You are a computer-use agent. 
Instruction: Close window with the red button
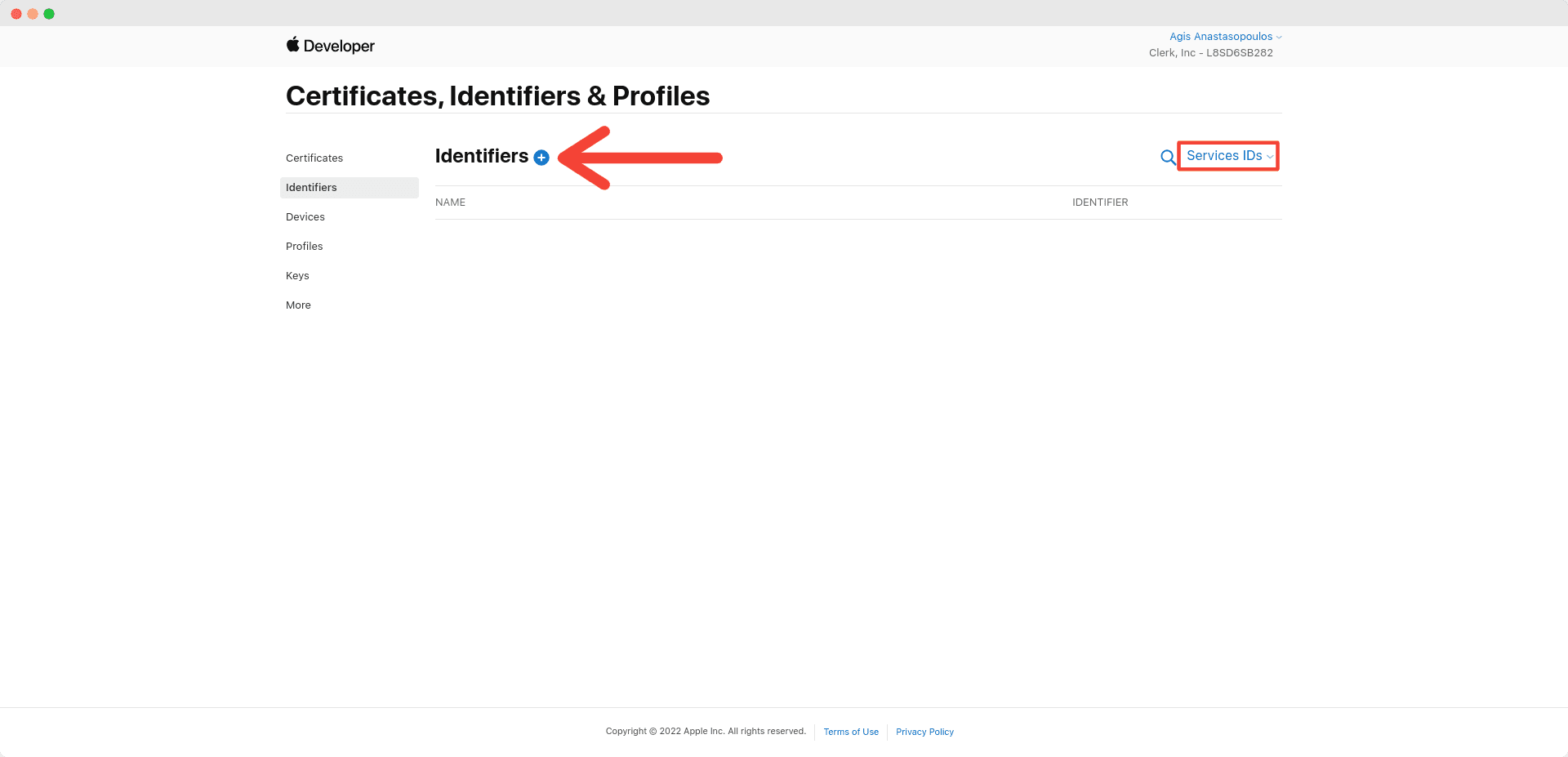coord(16,14)
